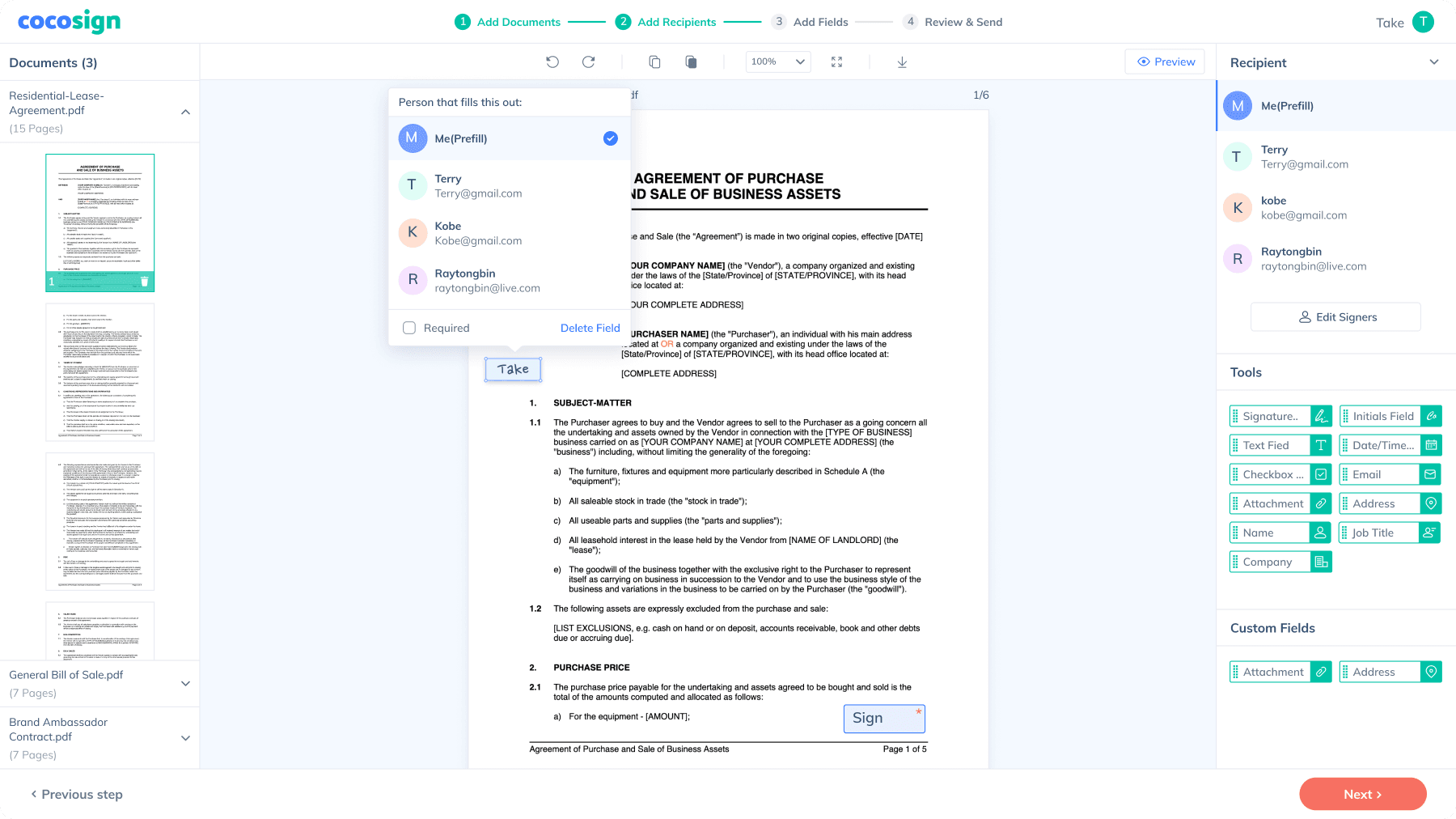Assign the field to Kobe
Viewport: 1456px width, 819px height.
tap(479, 233)
